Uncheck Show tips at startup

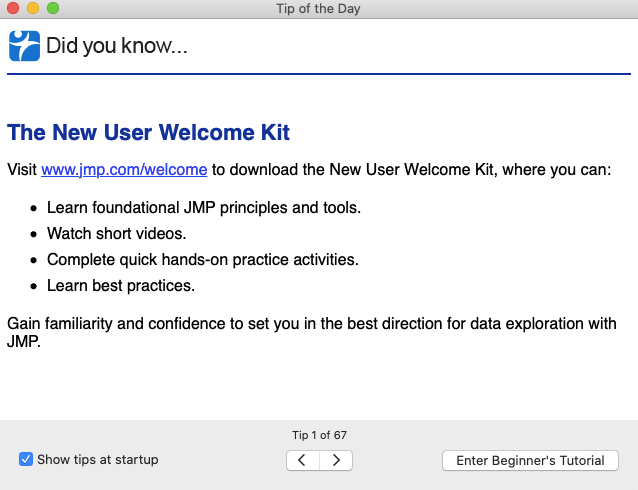[x=26, y=459]
